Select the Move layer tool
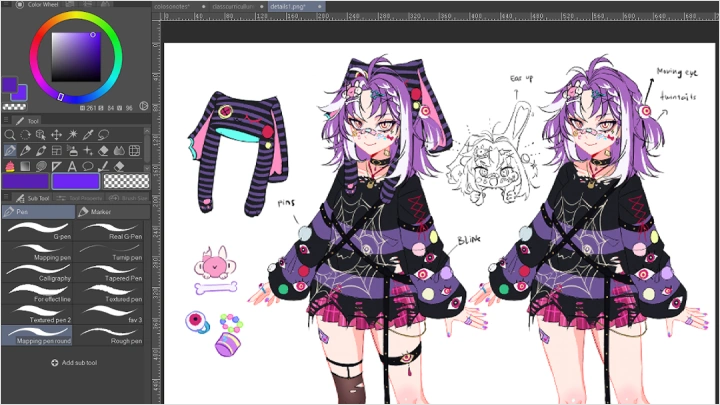720x405 pixels. pos(56,135)
